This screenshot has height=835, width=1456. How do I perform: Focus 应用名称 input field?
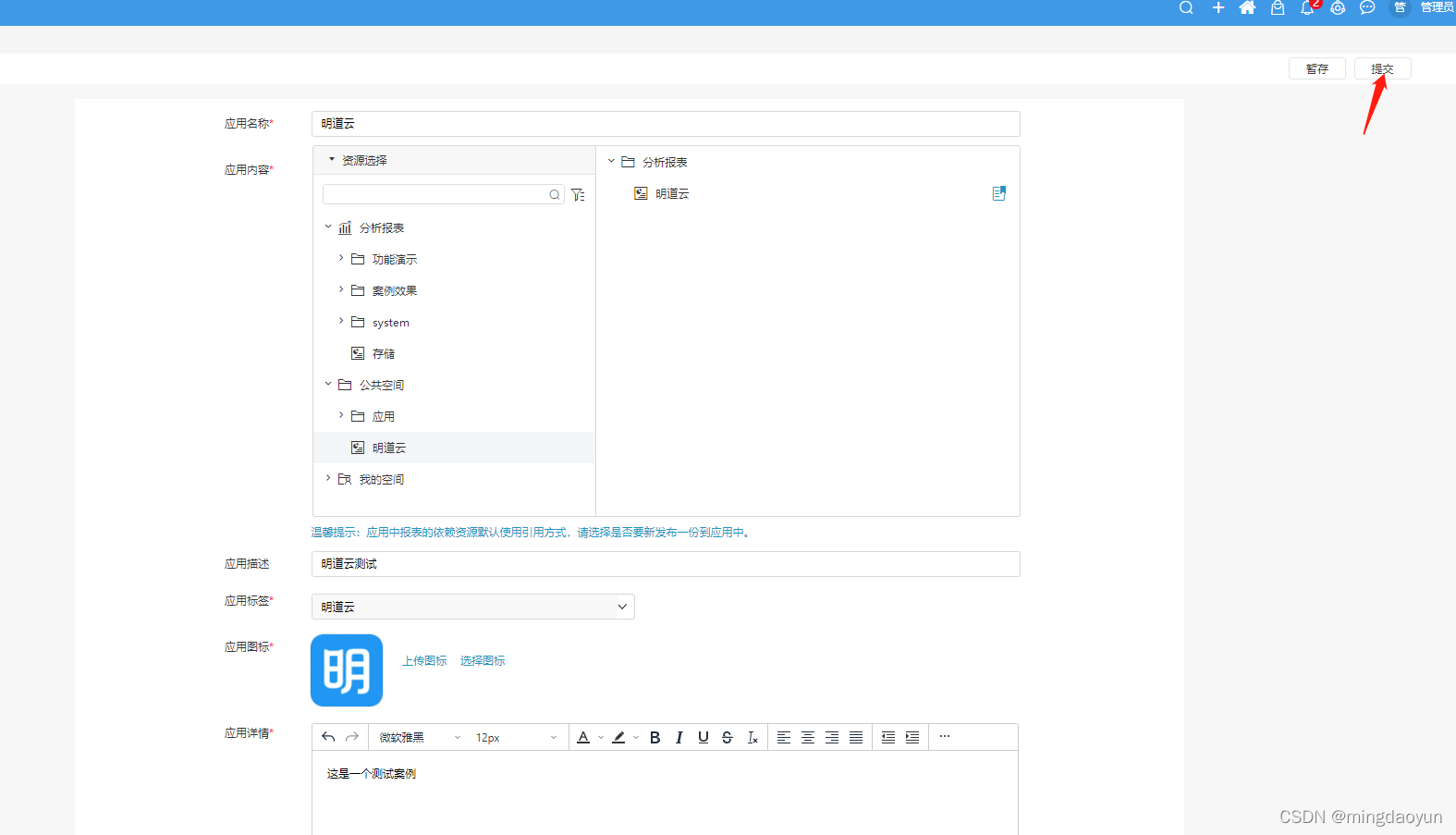click(666, 124)
